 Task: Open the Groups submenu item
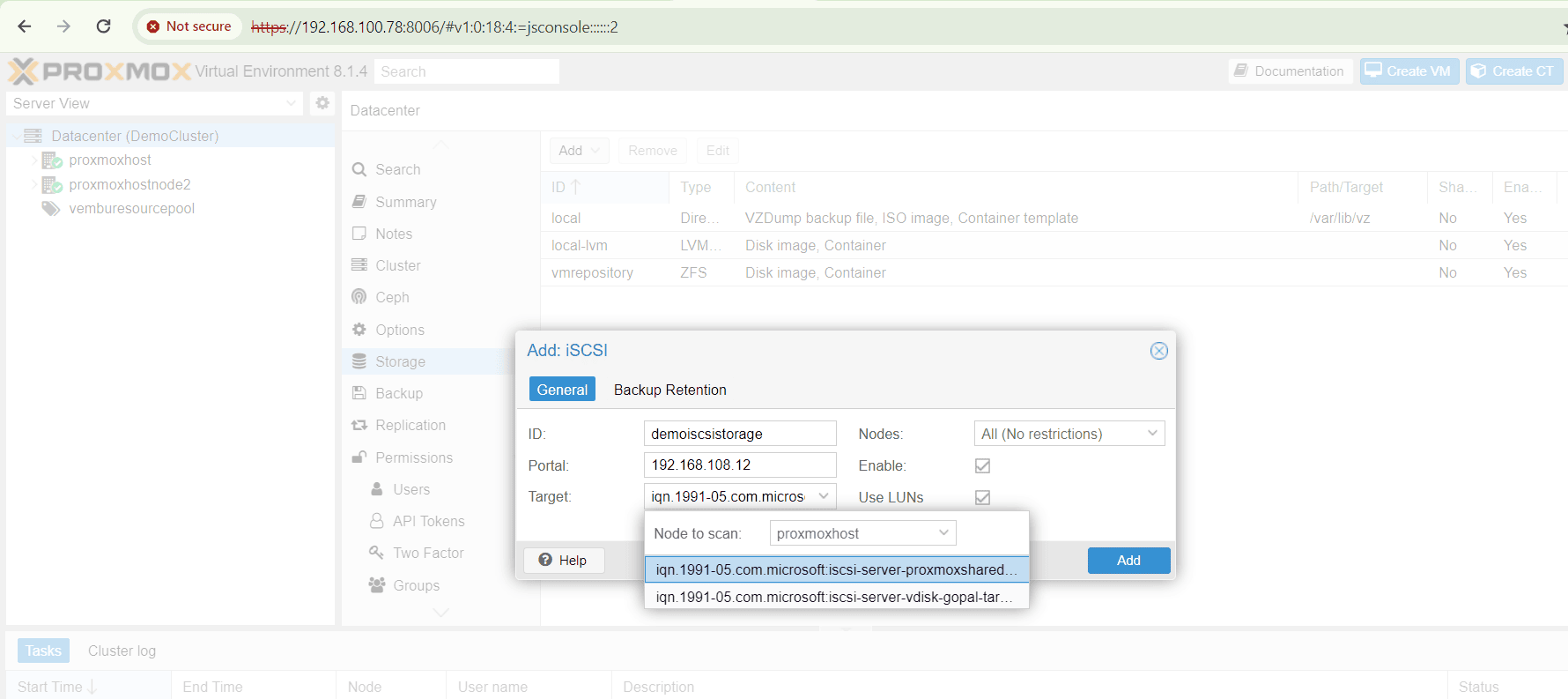coord(416,585)
